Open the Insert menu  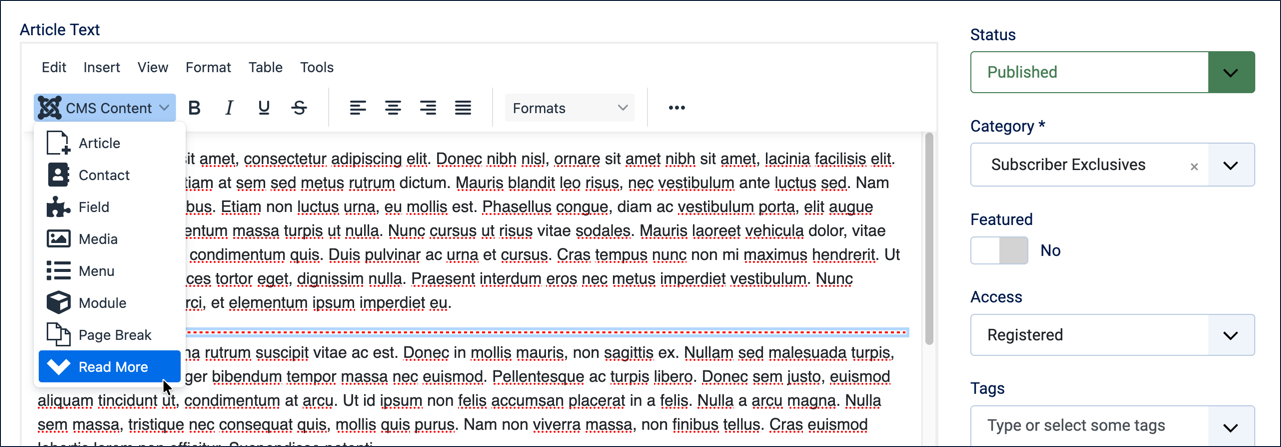(x=102, y=67)
